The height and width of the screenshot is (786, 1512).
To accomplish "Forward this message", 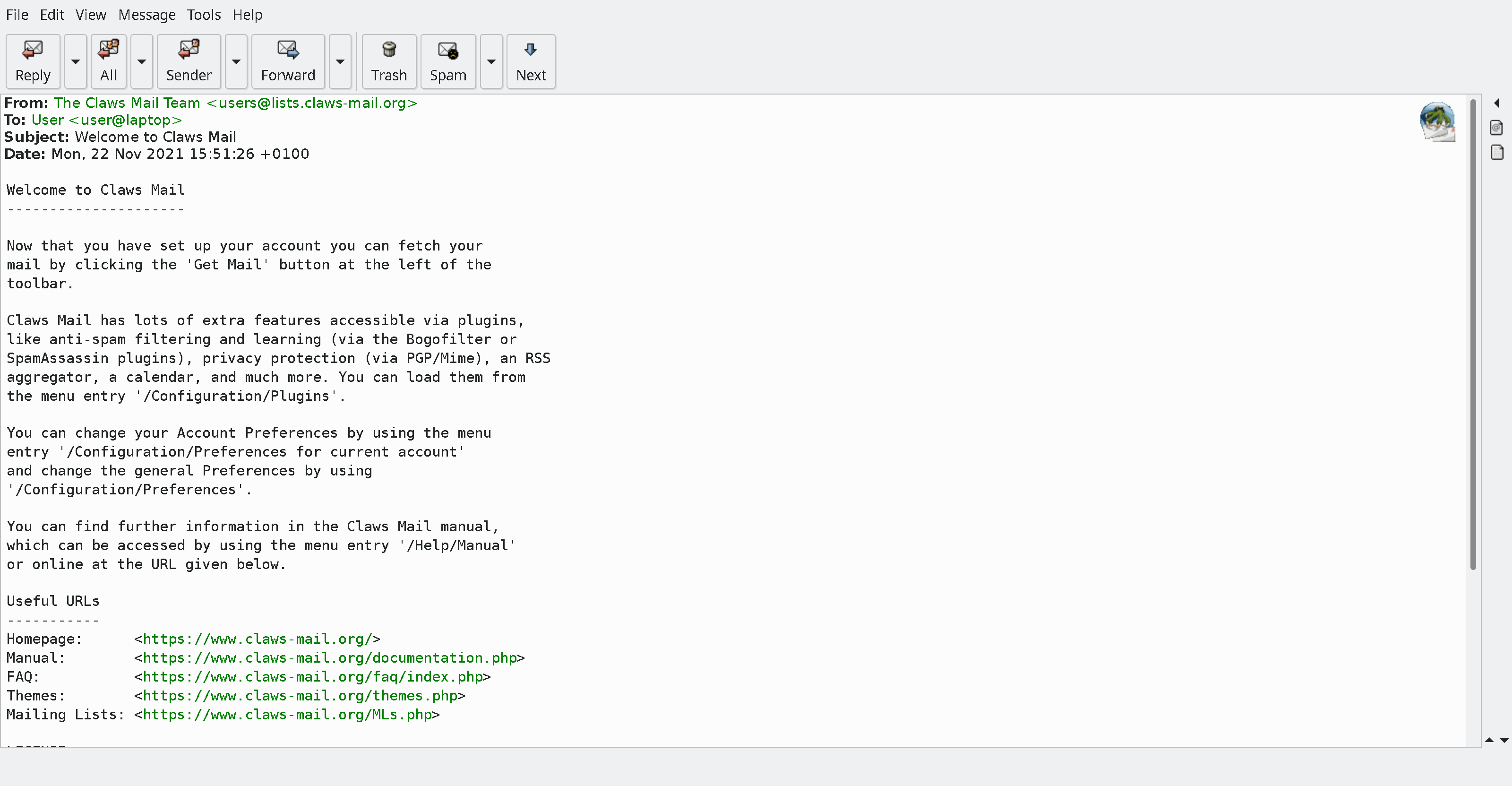I will [288, 61].
